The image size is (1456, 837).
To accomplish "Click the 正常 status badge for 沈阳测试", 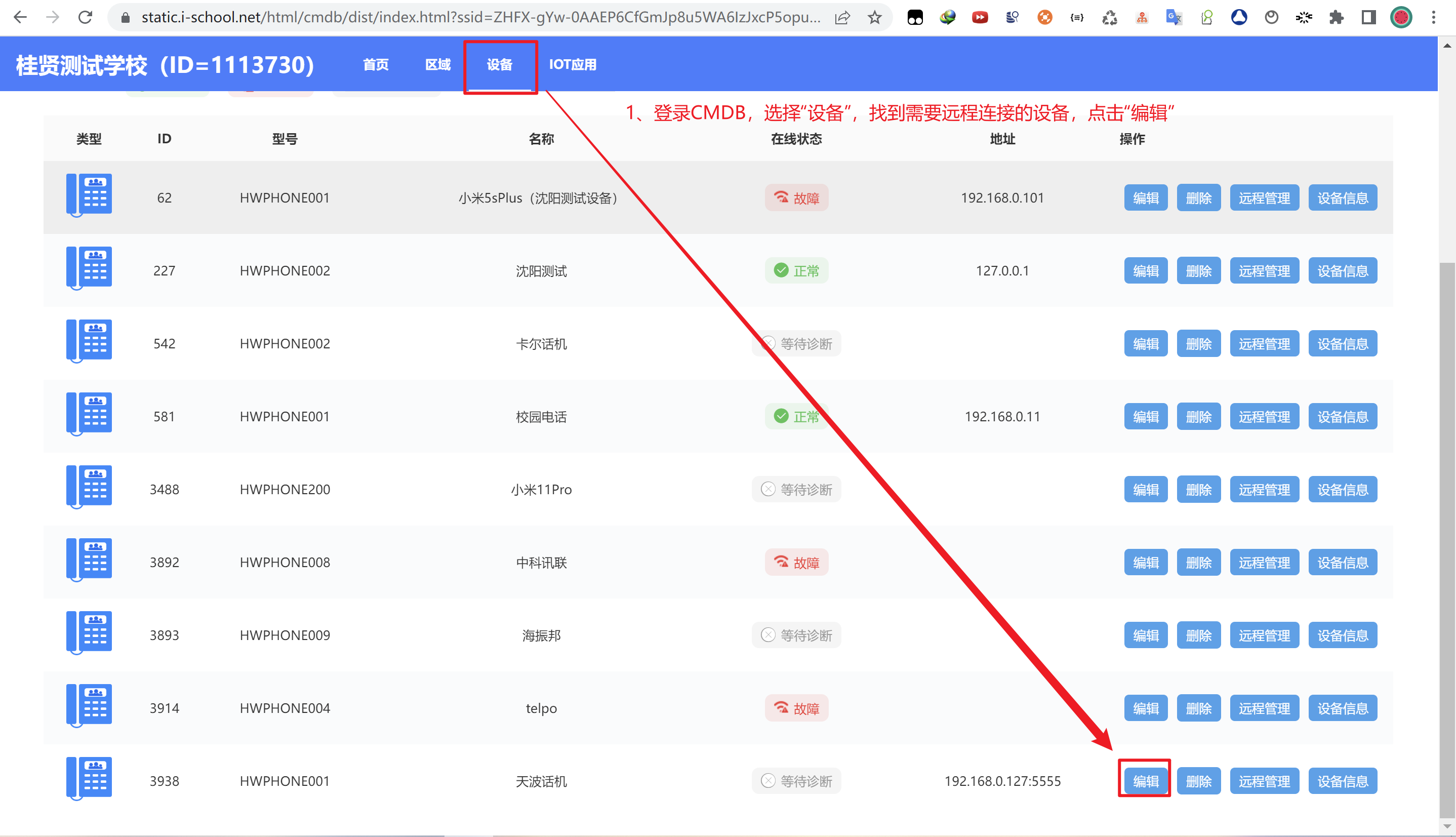I will (x=796, y=271).
